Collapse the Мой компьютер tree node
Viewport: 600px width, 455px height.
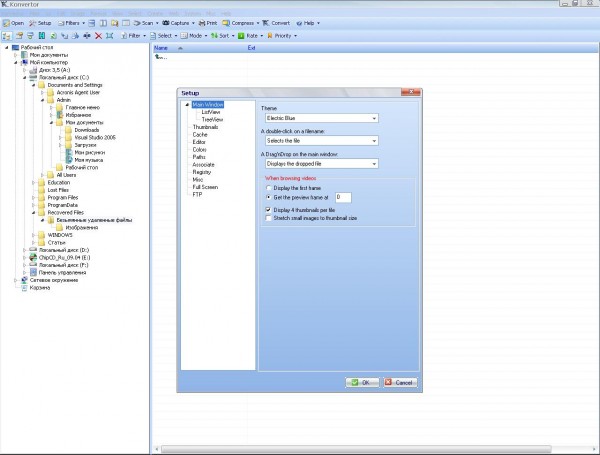16,62
